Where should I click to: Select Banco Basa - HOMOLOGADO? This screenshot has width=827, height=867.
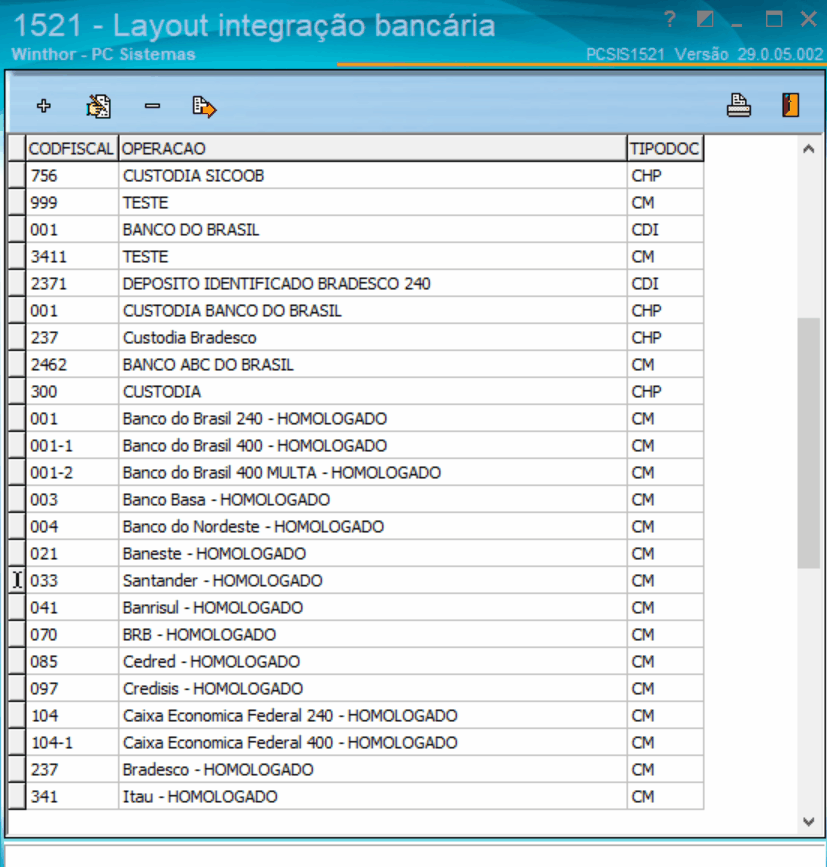(x=373, y=499)
